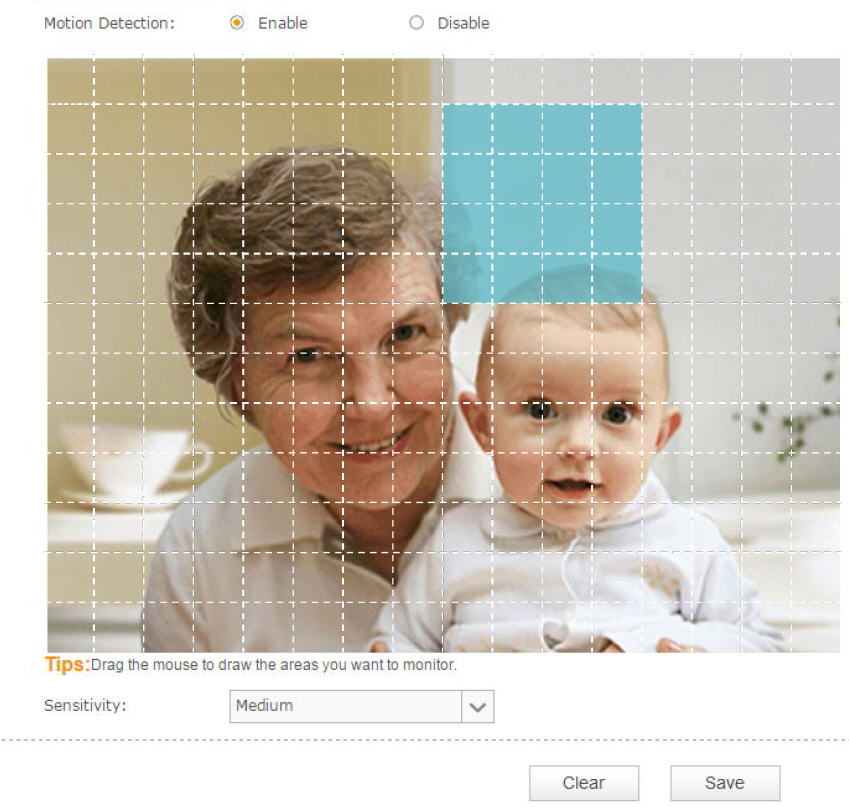Select the Disable motion detection radio button
Screen dimensions: 849x807
(x=416, y=23)
